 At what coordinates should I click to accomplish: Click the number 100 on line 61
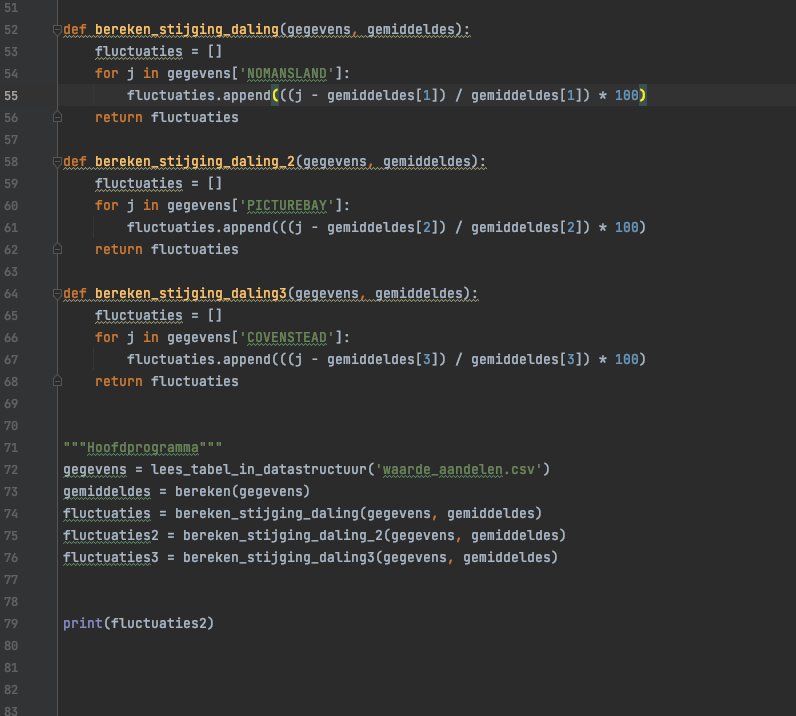click(626, 227)
